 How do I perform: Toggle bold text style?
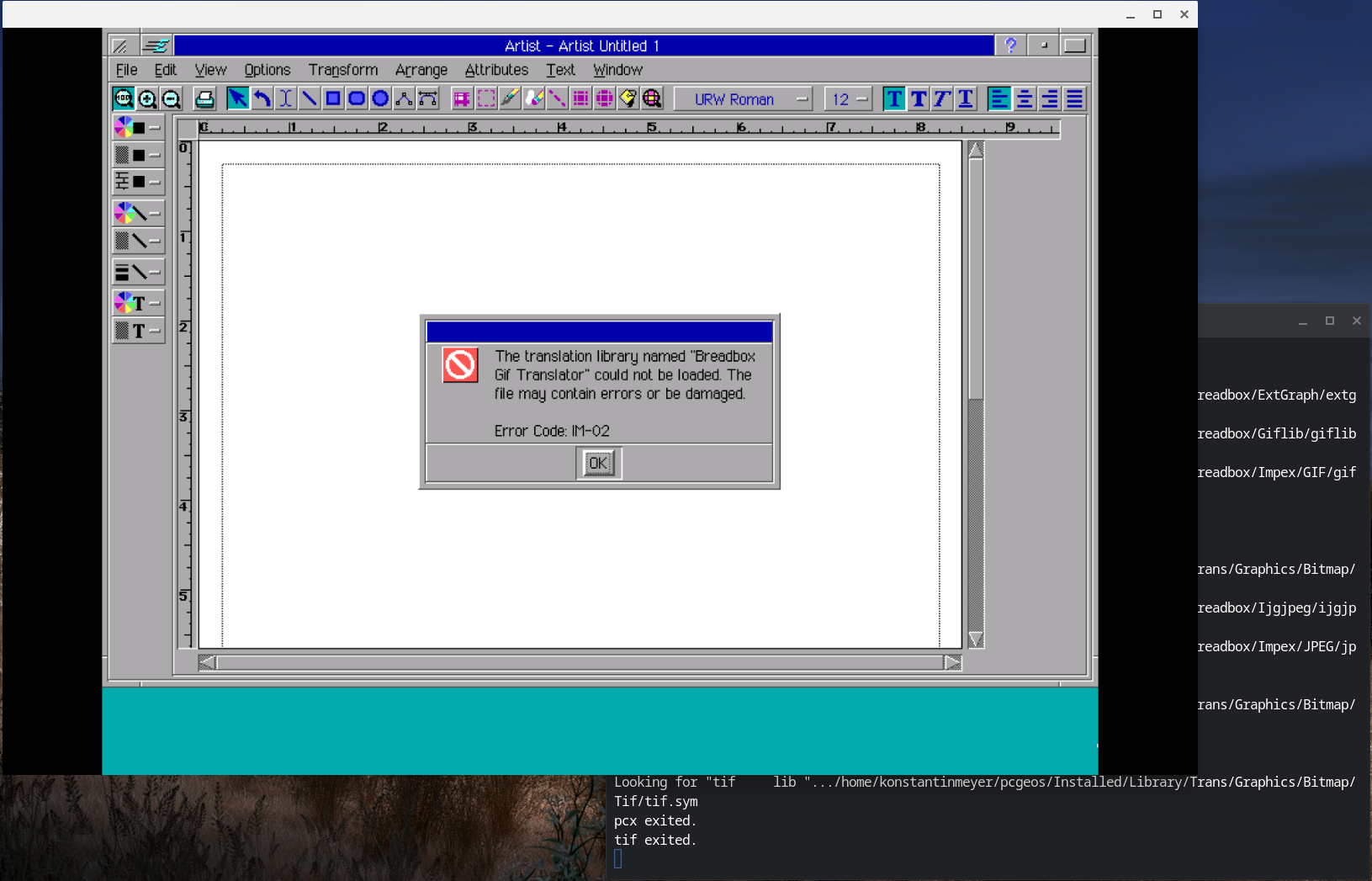point(918,98)
